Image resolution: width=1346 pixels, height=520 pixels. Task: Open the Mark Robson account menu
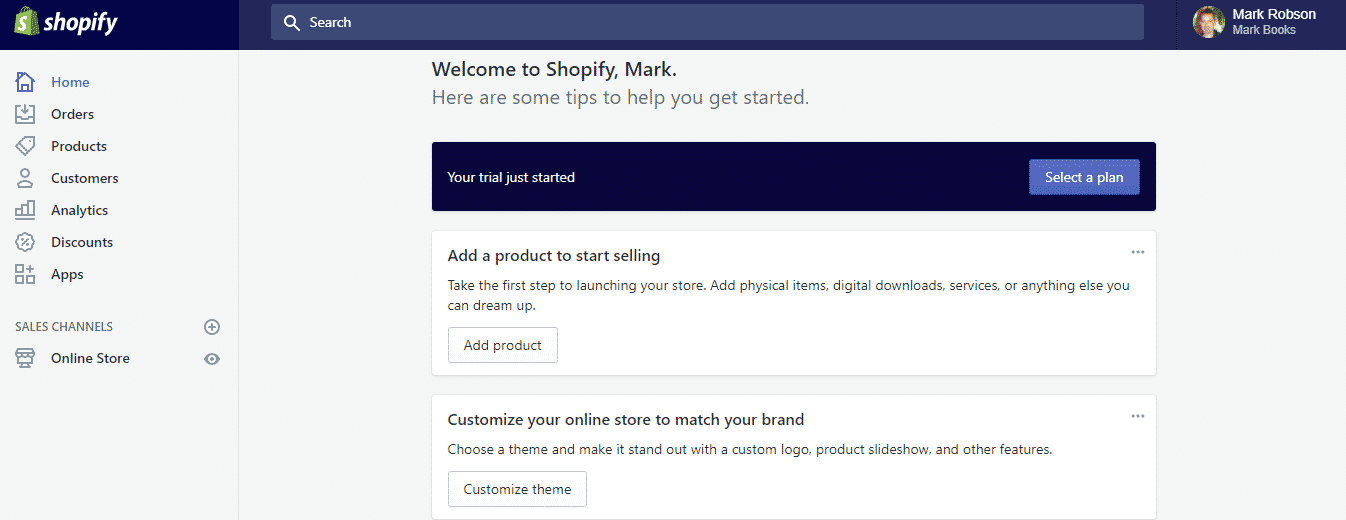[x=1260, y=22]
